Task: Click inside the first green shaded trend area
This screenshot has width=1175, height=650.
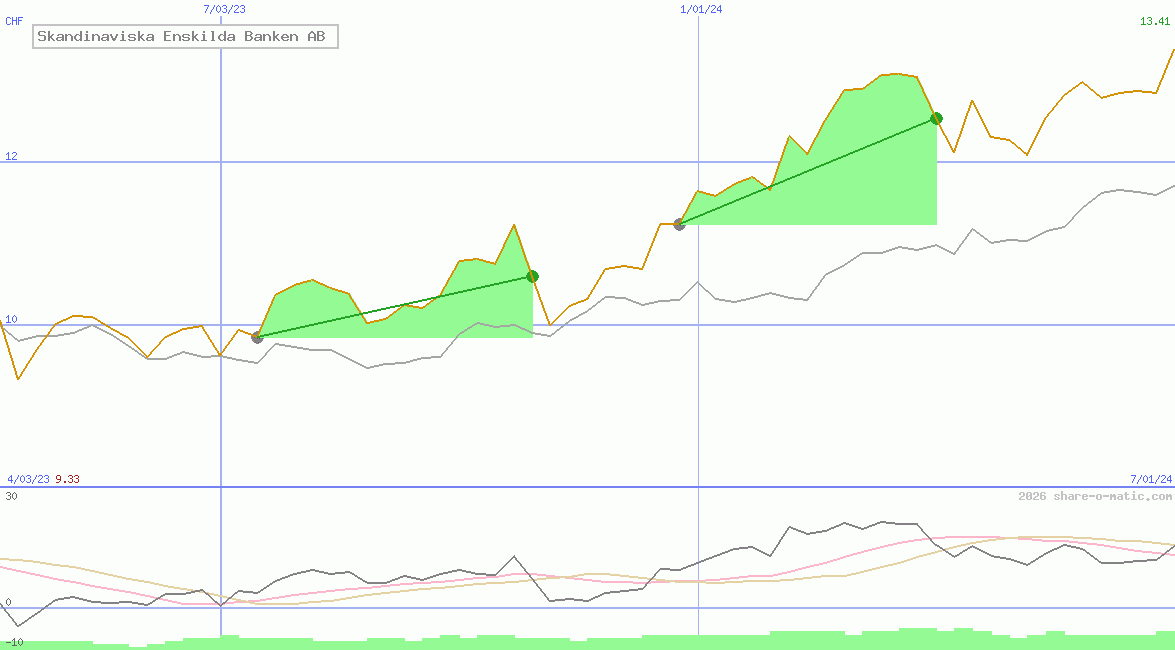Action: tap(400, 322)
